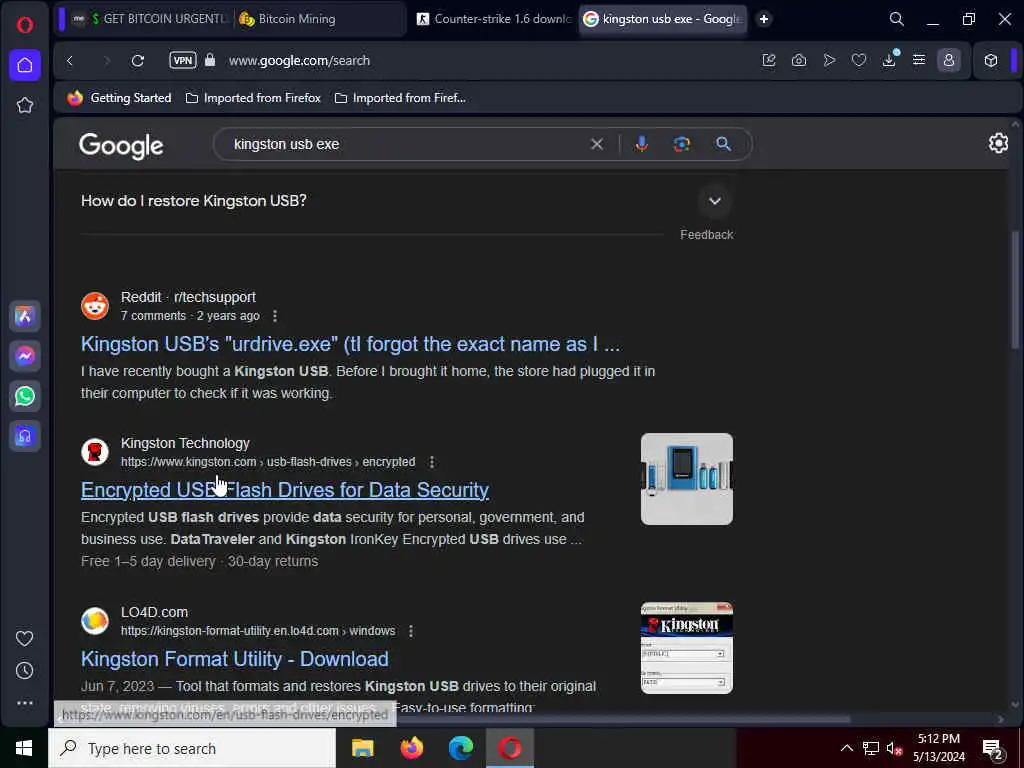This screenshot has width=1024, height=768.
Task: Open File Explorer from taskbar
Action: point(362,748)
